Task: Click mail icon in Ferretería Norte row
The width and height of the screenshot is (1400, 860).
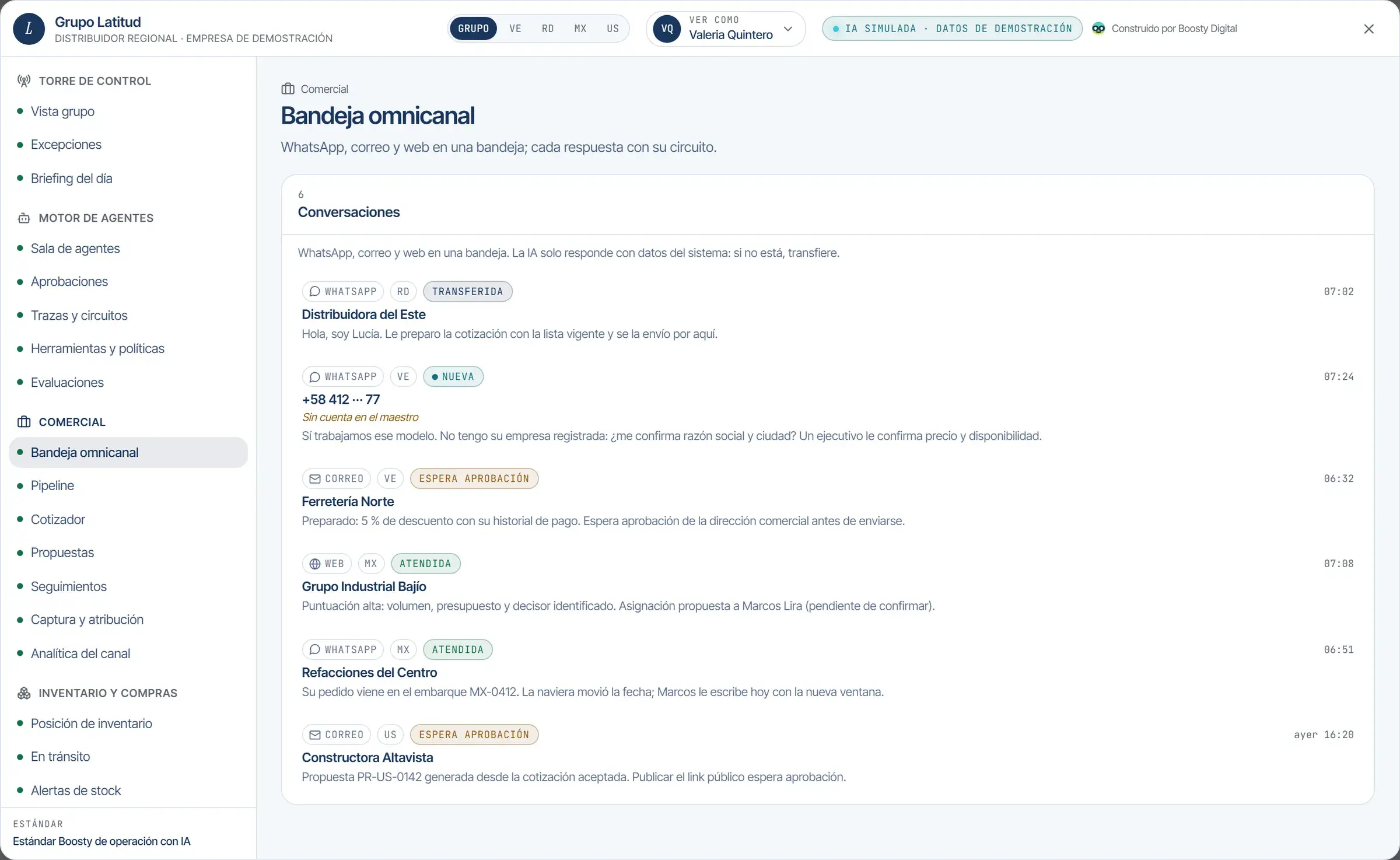Action: click(315, 479)
